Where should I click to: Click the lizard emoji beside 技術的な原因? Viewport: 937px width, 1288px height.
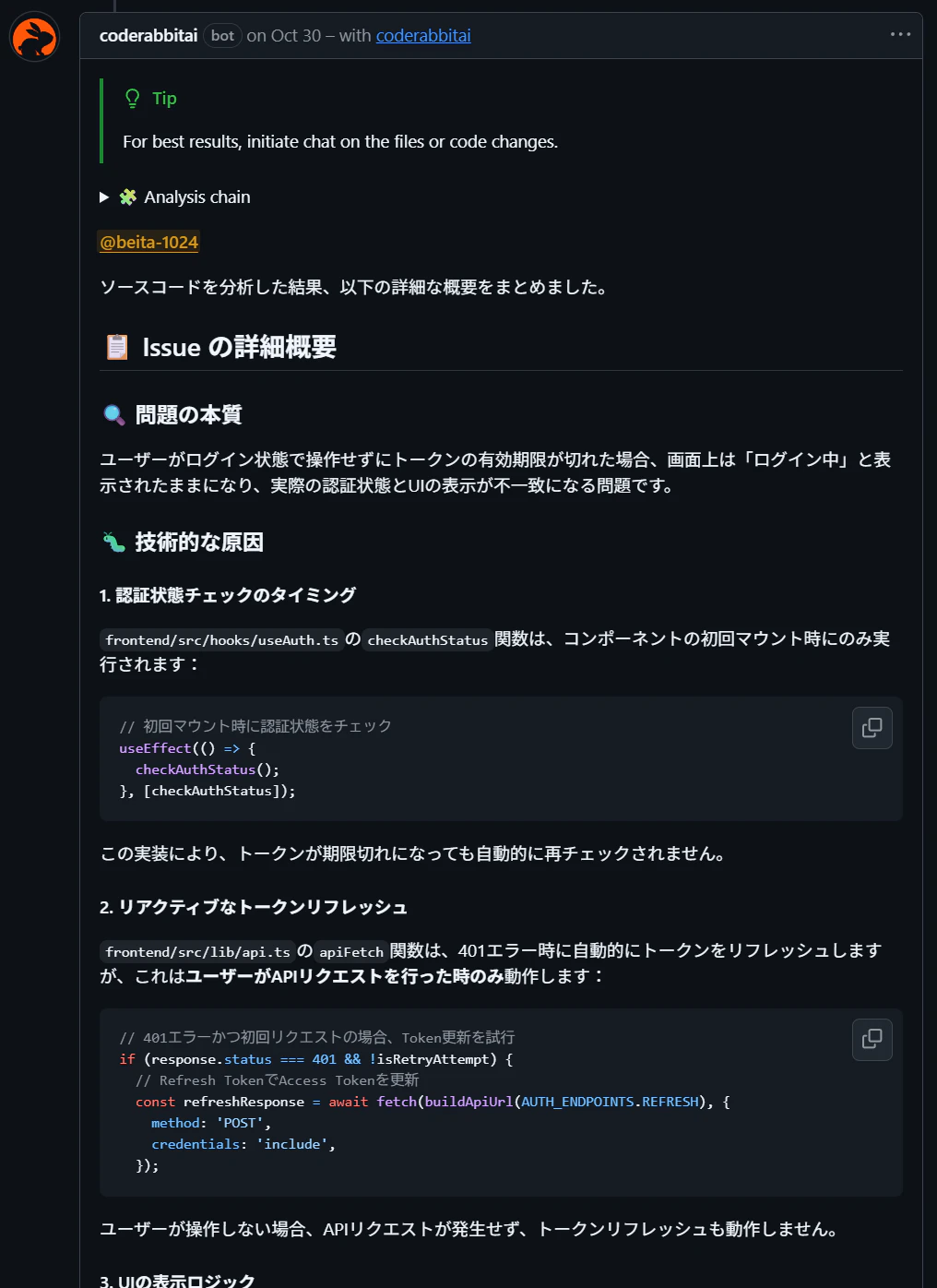[x=114, y=543]
